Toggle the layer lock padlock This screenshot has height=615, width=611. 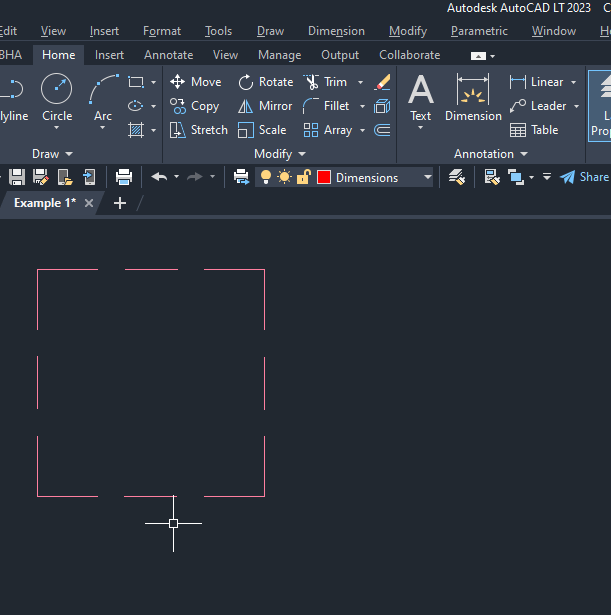coord(304,177)
